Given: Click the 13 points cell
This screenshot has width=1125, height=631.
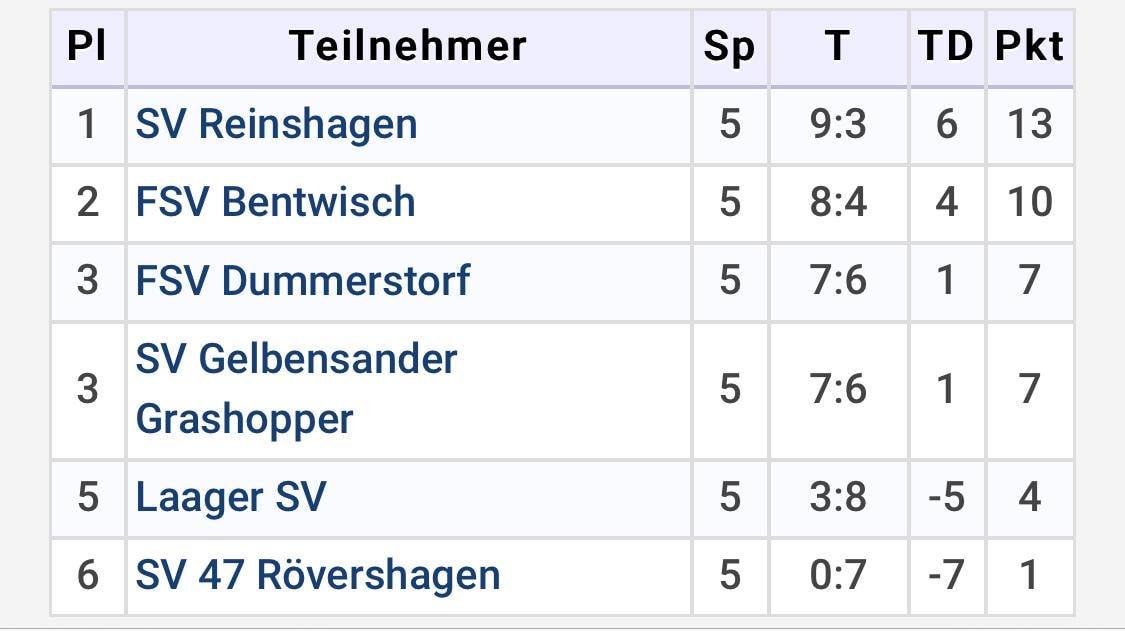Looking at the screenshot, I should pos(1029,125).
